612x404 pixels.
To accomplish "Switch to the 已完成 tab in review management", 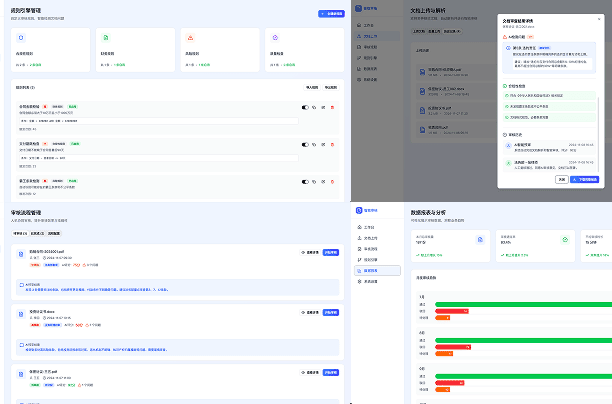I will pos(36,233).
